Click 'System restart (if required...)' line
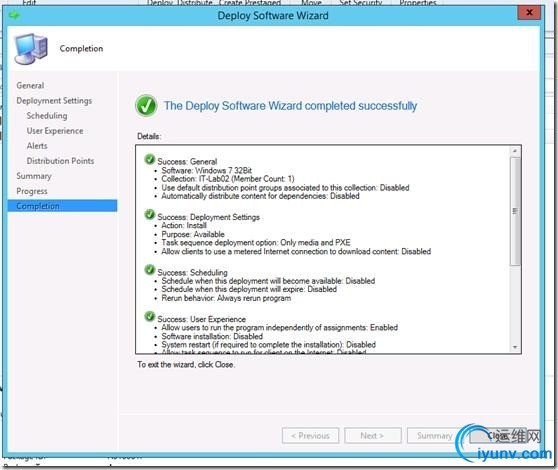 [x=268, y=344]
